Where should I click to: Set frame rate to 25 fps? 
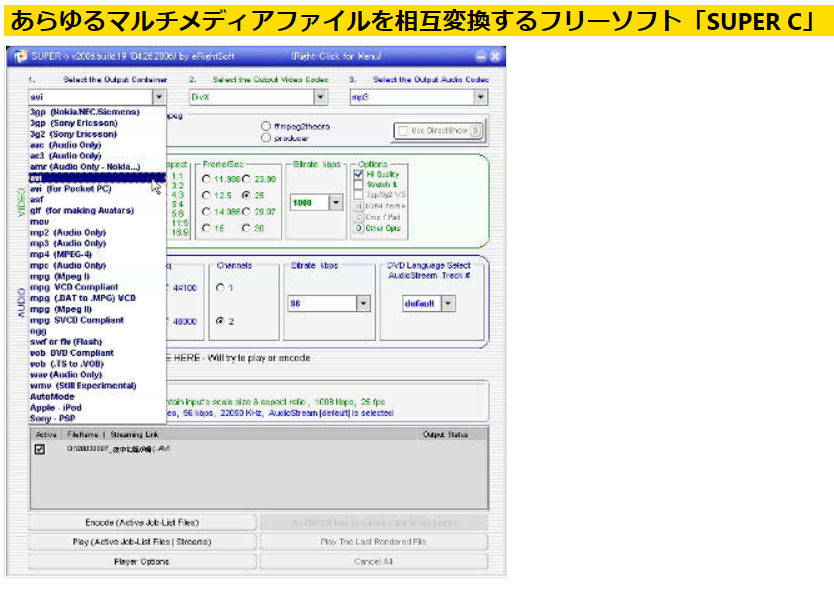coord(246,195)
